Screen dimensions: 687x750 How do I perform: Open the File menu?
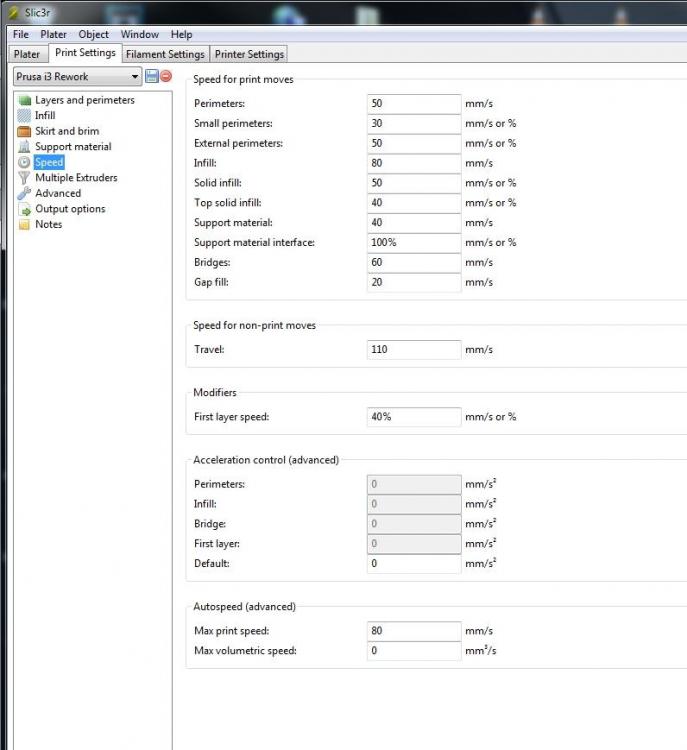pos(21,34)
